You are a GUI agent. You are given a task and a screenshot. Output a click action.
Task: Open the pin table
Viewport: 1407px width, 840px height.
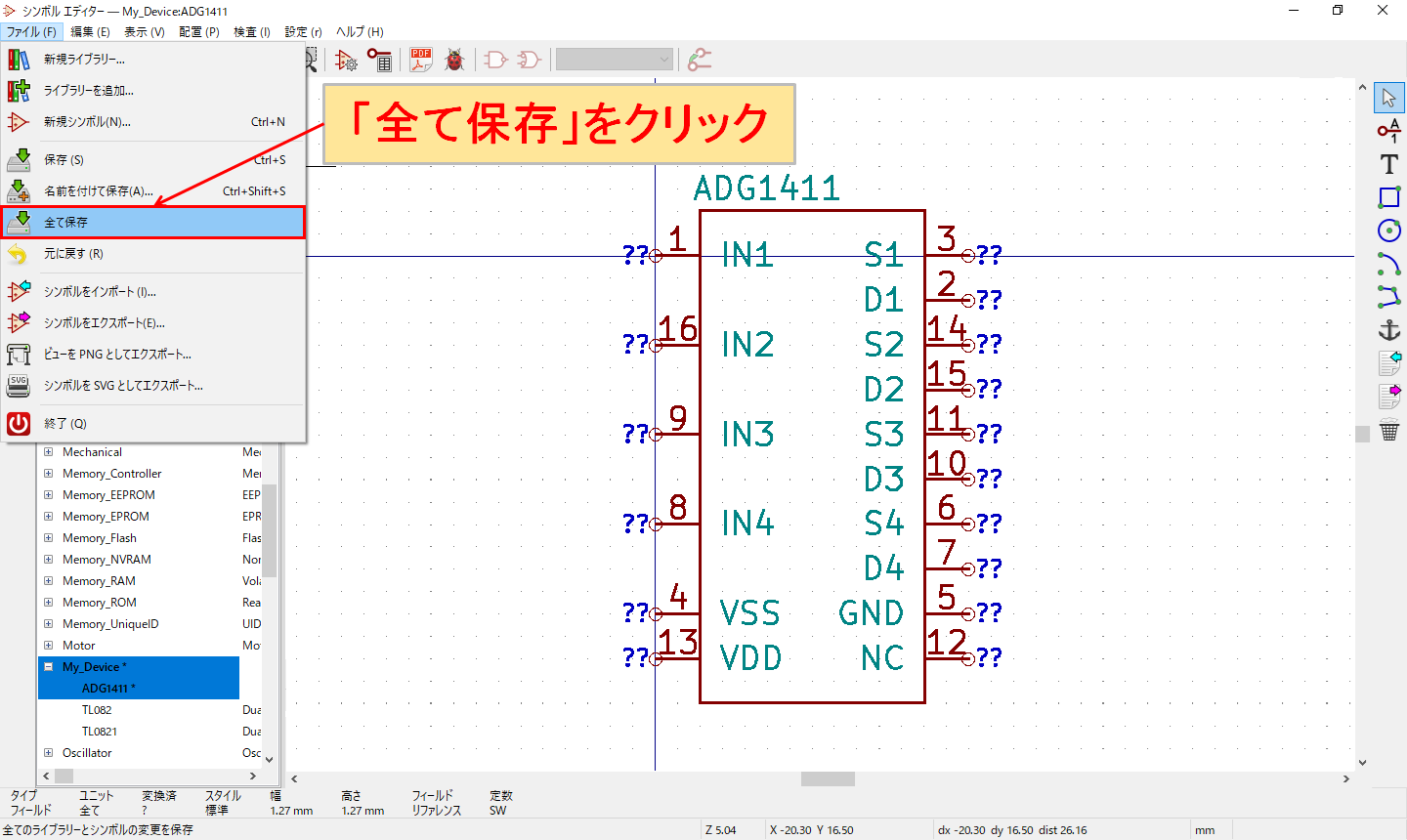pyautogui.click(x=380, y=60)
